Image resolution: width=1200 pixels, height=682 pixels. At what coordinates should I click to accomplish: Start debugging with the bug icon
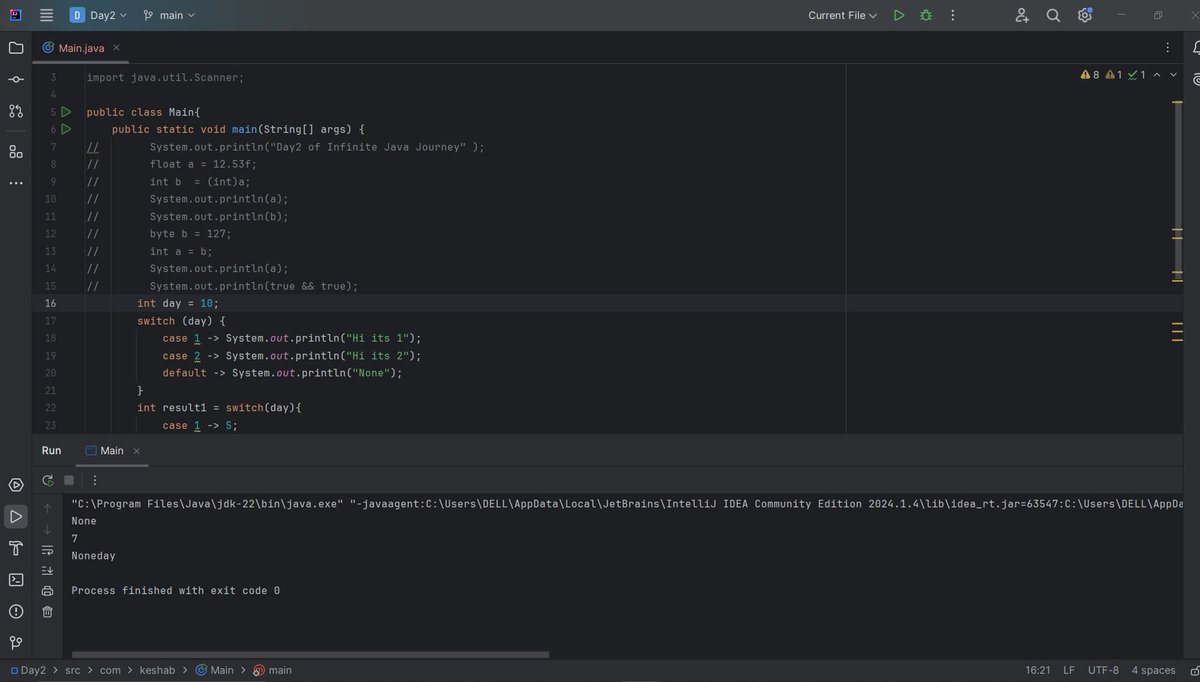926,15
